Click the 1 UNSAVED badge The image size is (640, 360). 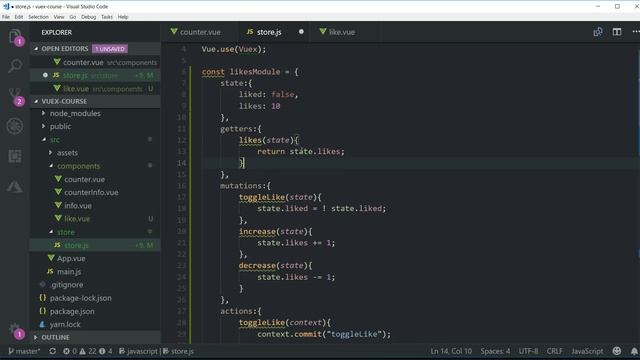(110, 49)
